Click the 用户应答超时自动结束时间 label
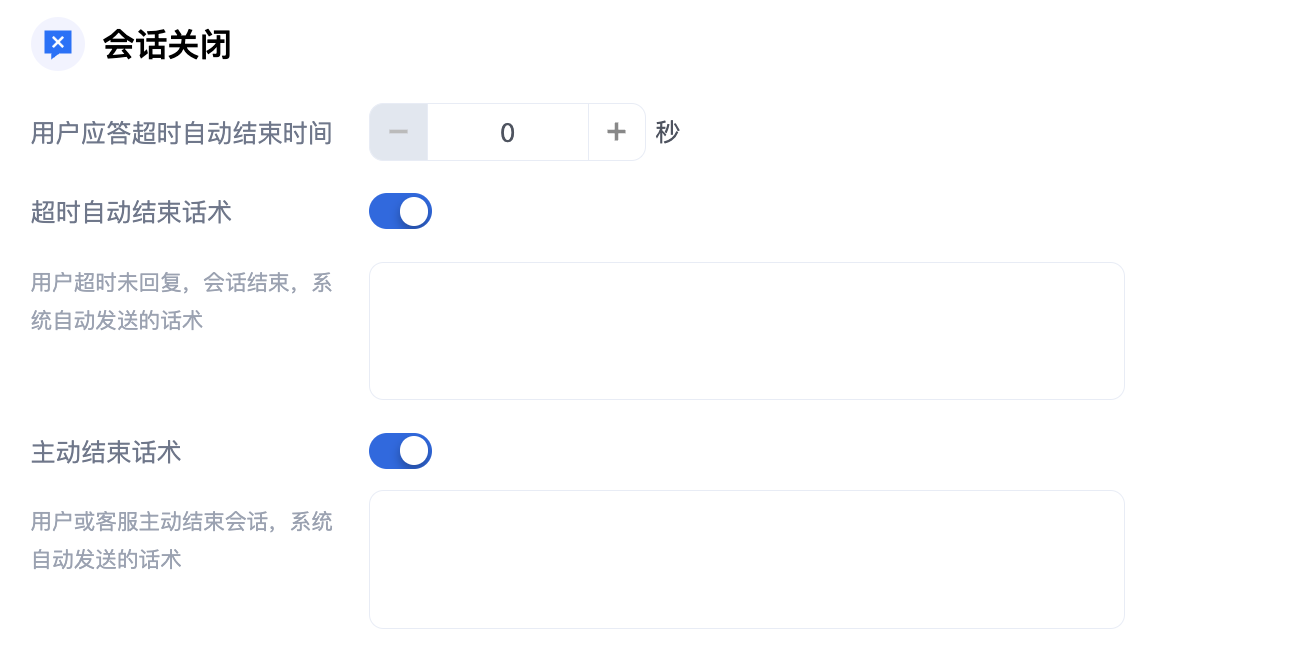The width and height of the screenshot is (1294, 662). pyautogui.click(x=181, y=133)
